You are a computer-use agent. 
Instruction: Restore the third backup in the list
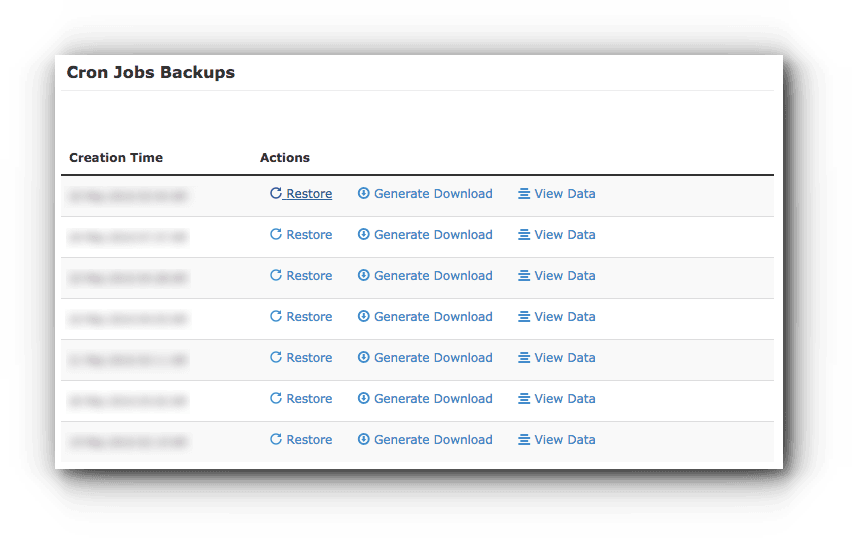point(301,276)
